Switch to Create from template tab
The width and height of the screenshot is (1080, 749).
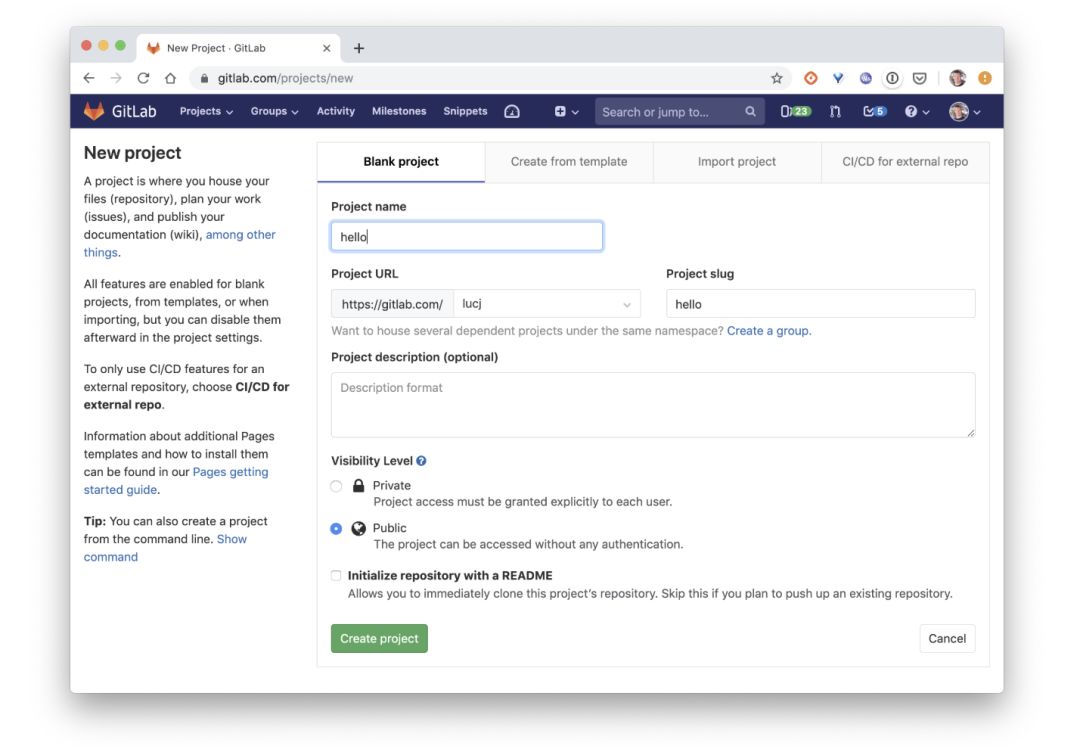pos(569,162)
